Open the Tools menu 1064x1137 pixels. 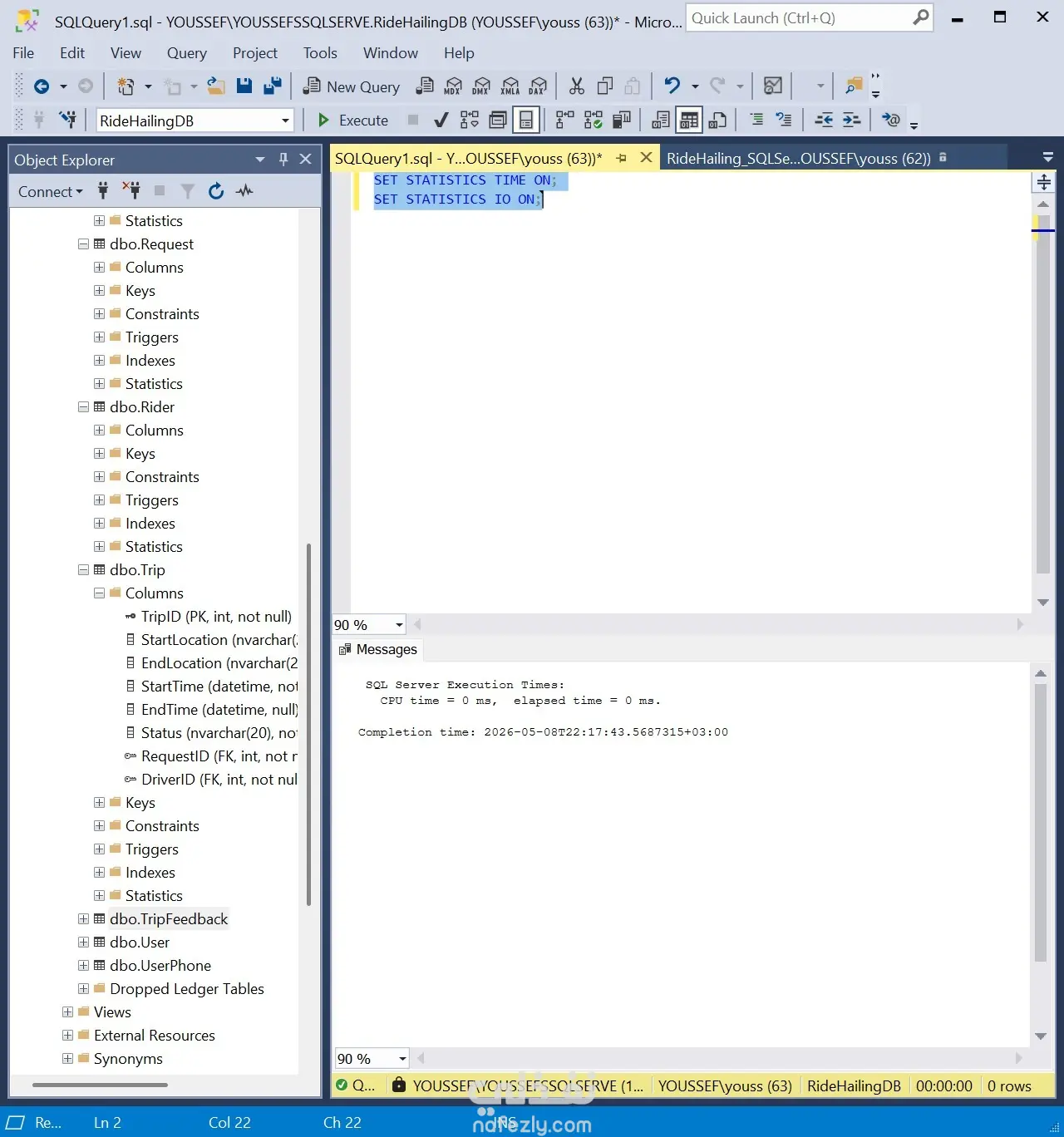point(320,53)
